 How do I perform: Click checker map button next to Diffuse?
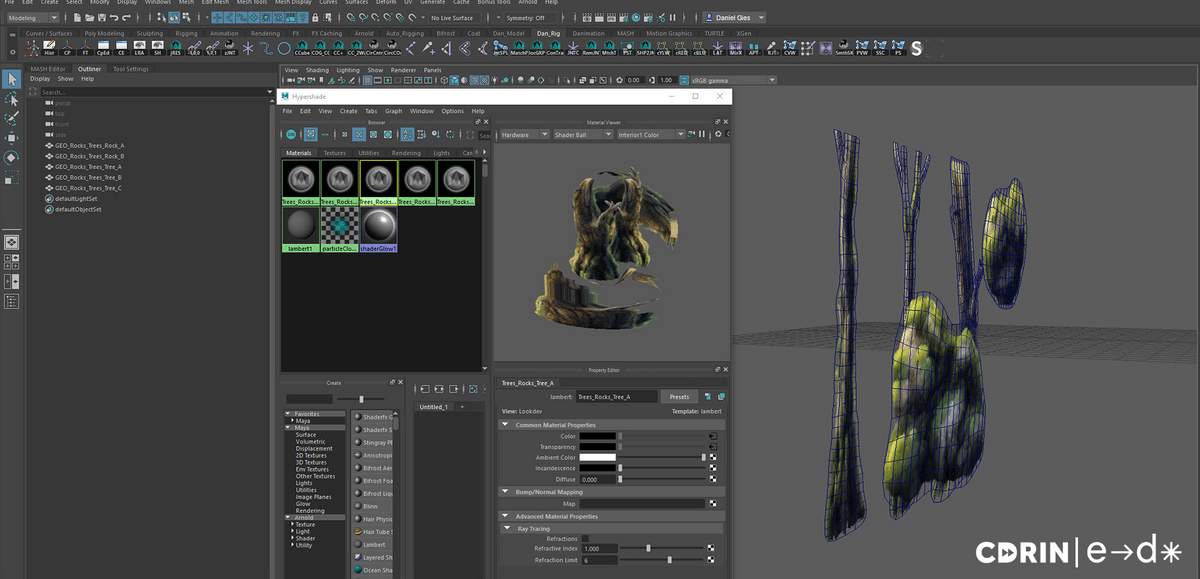click(713, 479)
